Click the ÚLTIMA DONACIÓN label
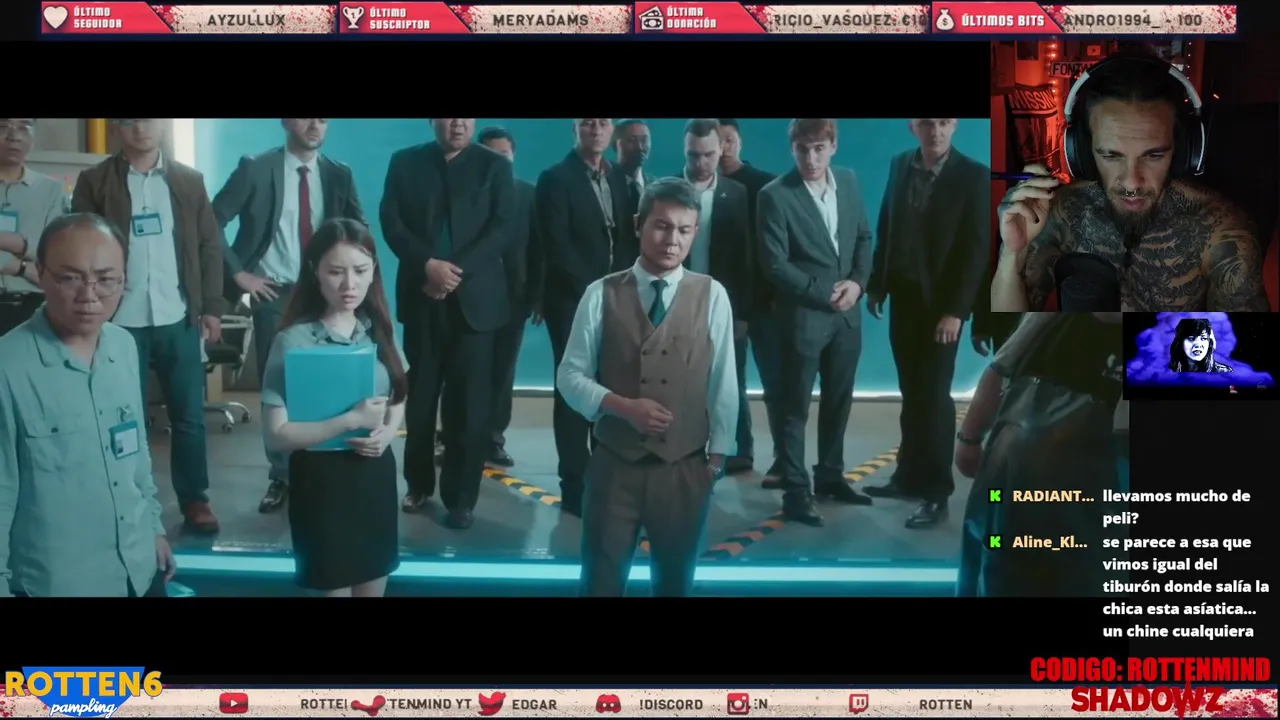This screenshot has width=1280, height=720. 692,18
